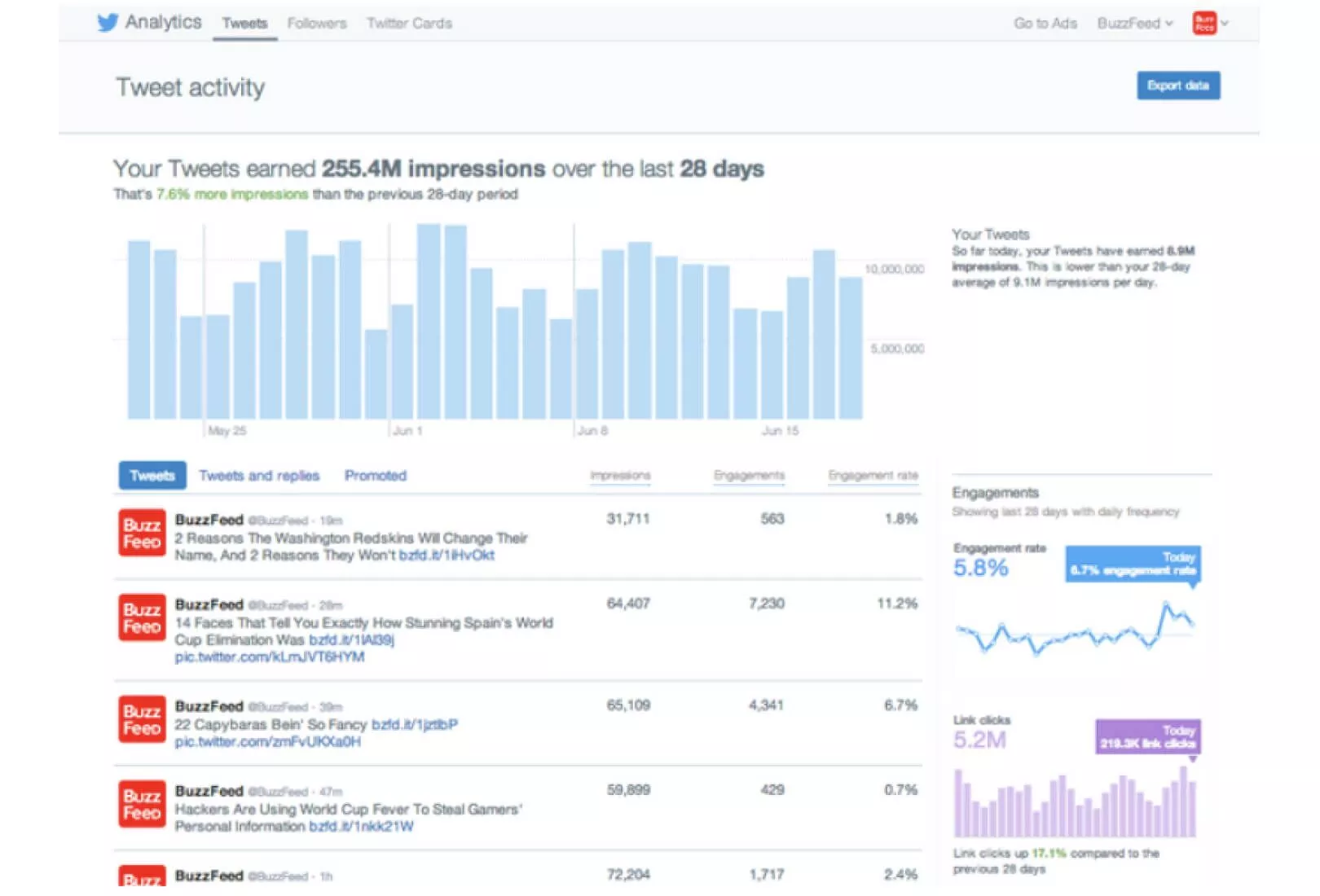
Task: Click the Jun 15 axis label
Action: click(x=780, y=430)
